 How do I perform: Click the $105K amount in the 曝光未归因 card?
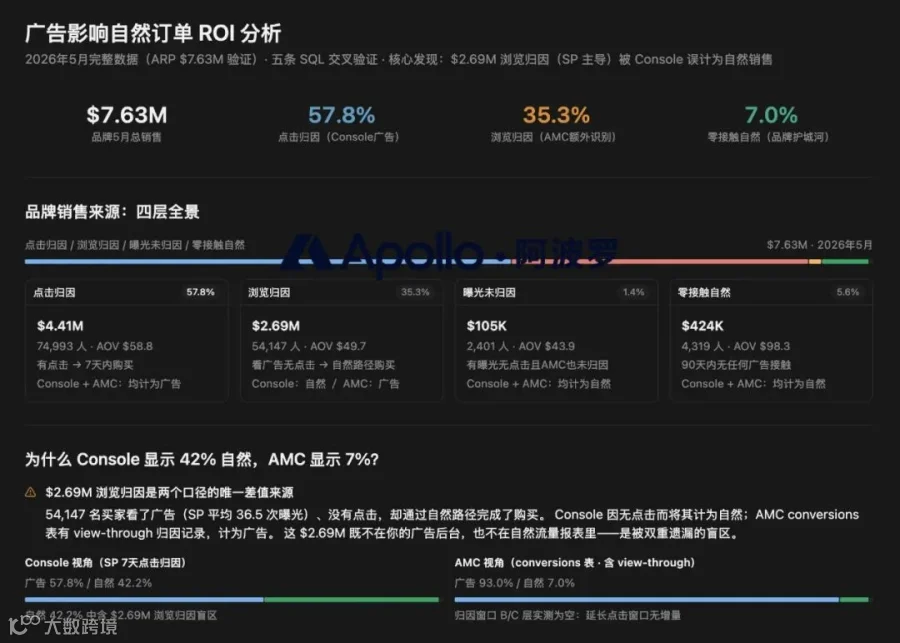tap(487, 326)
